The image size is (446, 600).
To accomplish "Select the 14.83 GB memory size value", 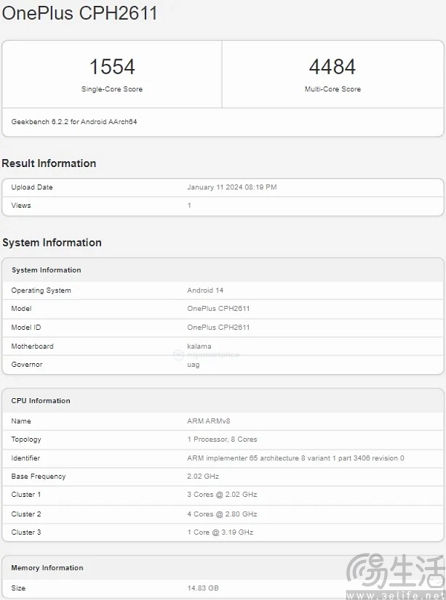I will pos(203,588).
